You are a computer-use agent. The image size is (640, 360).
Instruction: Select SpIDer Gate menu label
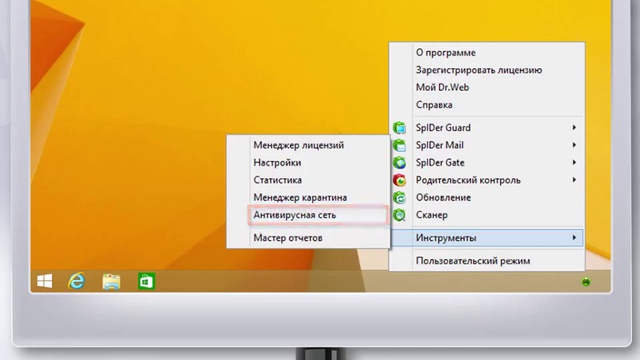[440, 162]
